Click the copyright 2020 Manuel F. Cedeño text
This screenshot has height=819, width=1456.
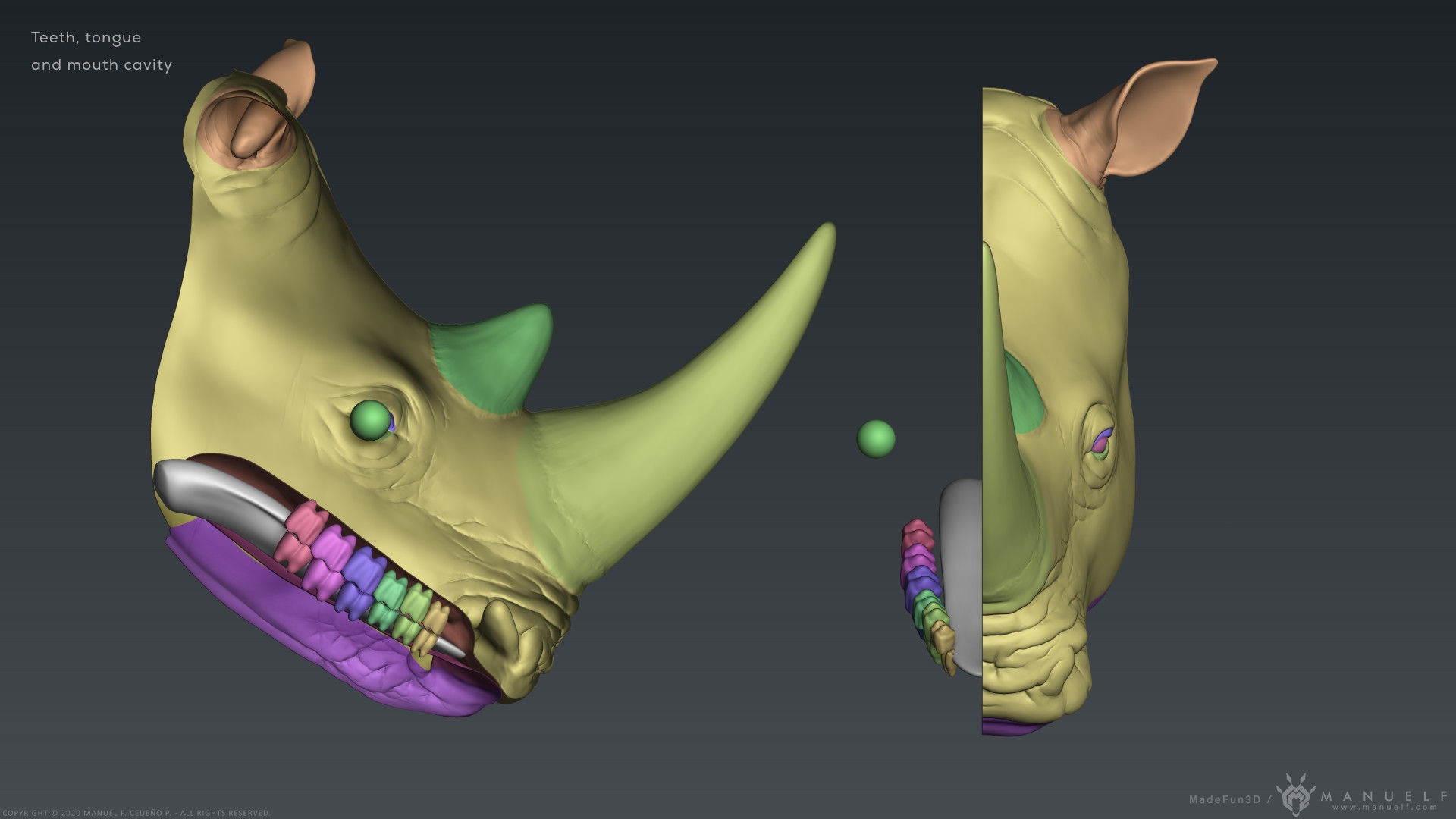[x=136, y=813]
